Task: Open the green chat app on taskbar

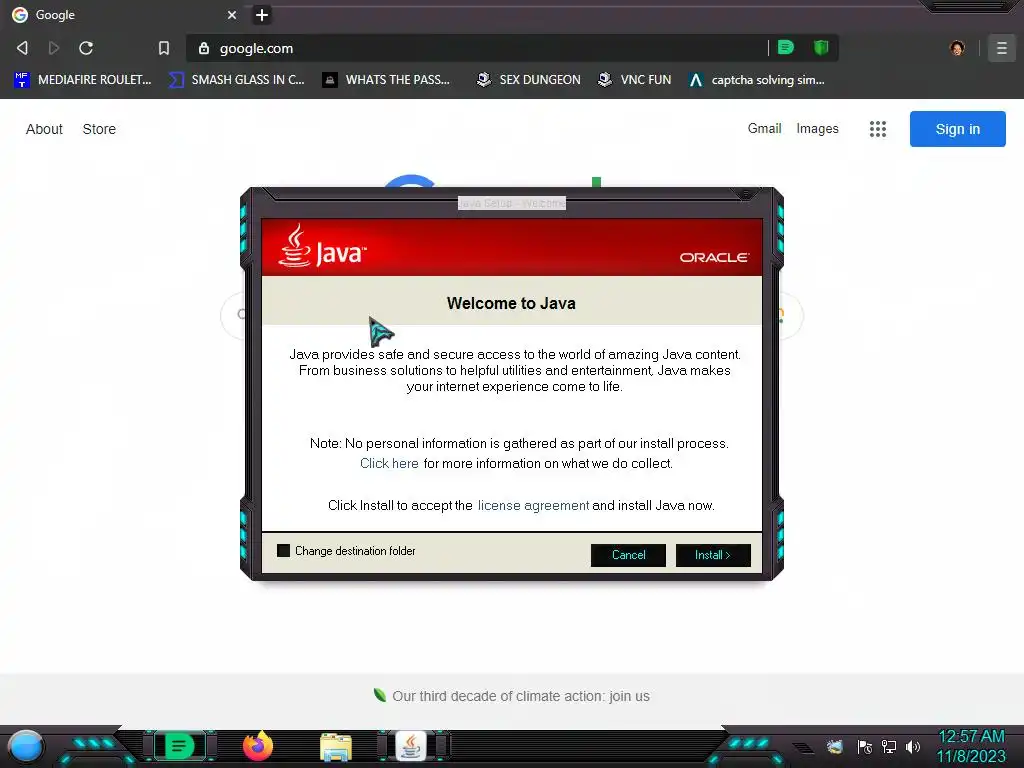Action: point(179,746)
